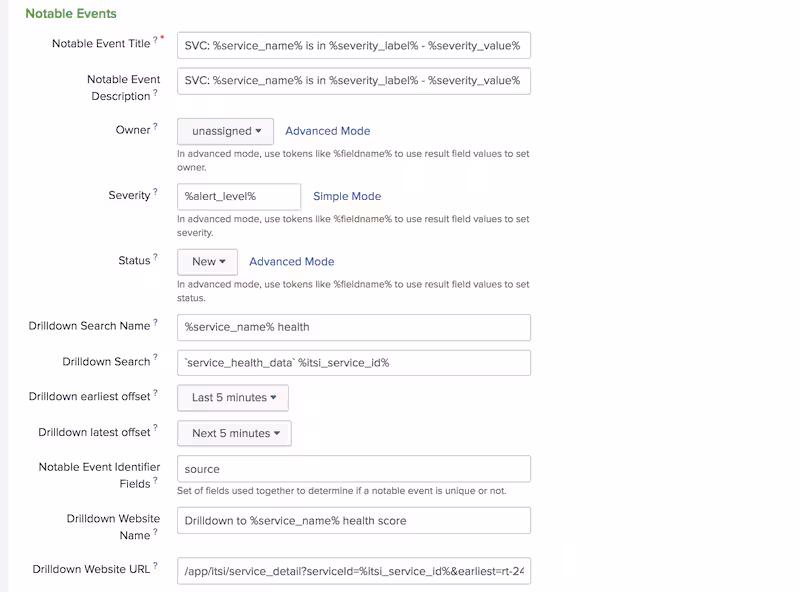Expand the 'Last 5 minutes' earliest offset dropdown
The height and width of the screenshot is (592, 800).
point(233,398)
